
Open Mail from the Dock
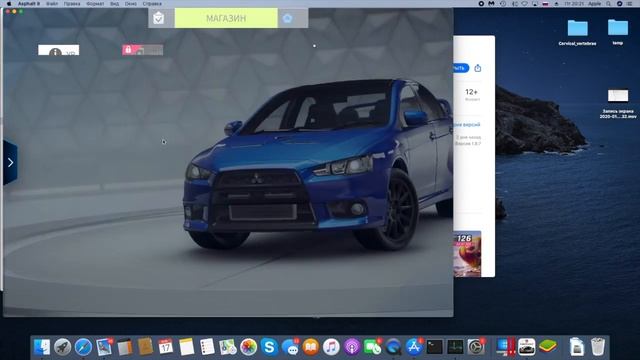tap(104, 347)
